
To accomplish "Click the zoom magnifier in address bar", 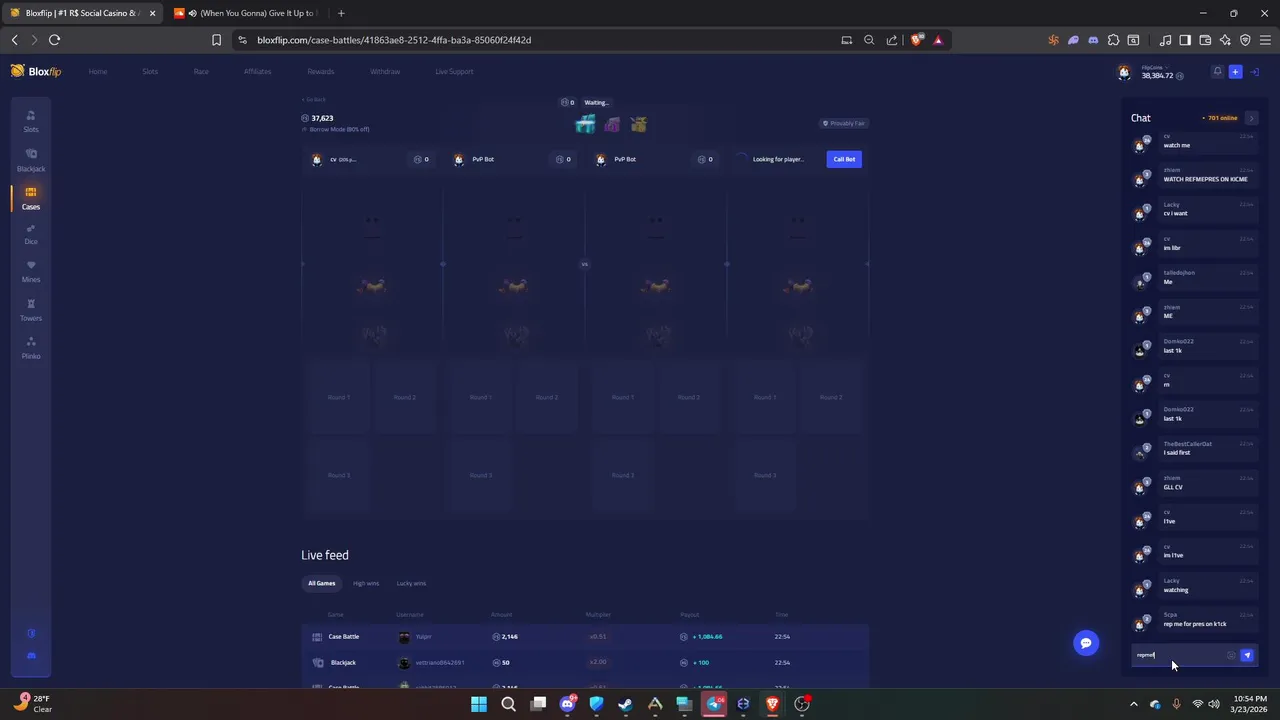I will coord(869,40).
